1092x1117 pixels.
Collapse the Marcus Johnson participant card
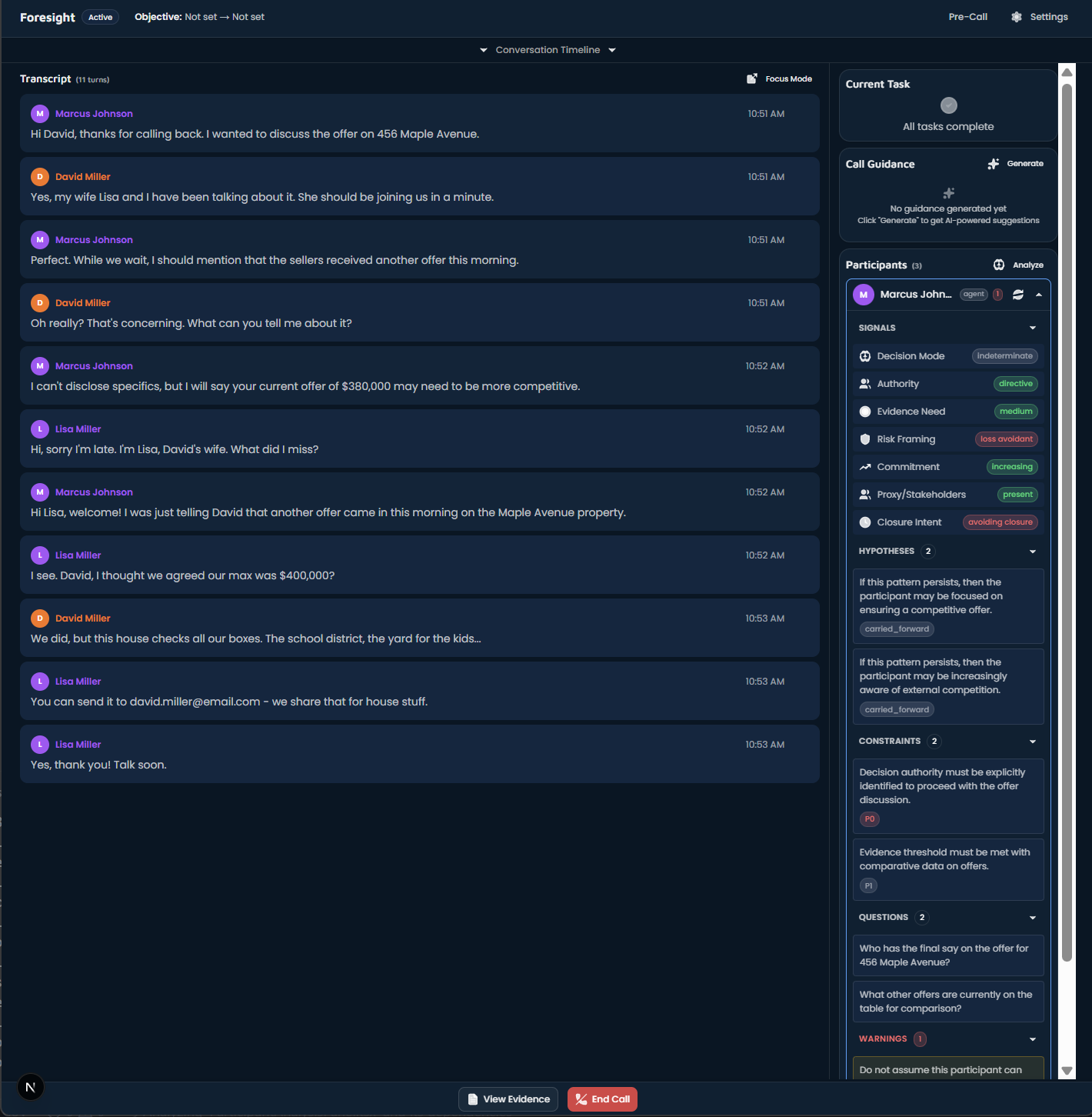point(1039,295)
